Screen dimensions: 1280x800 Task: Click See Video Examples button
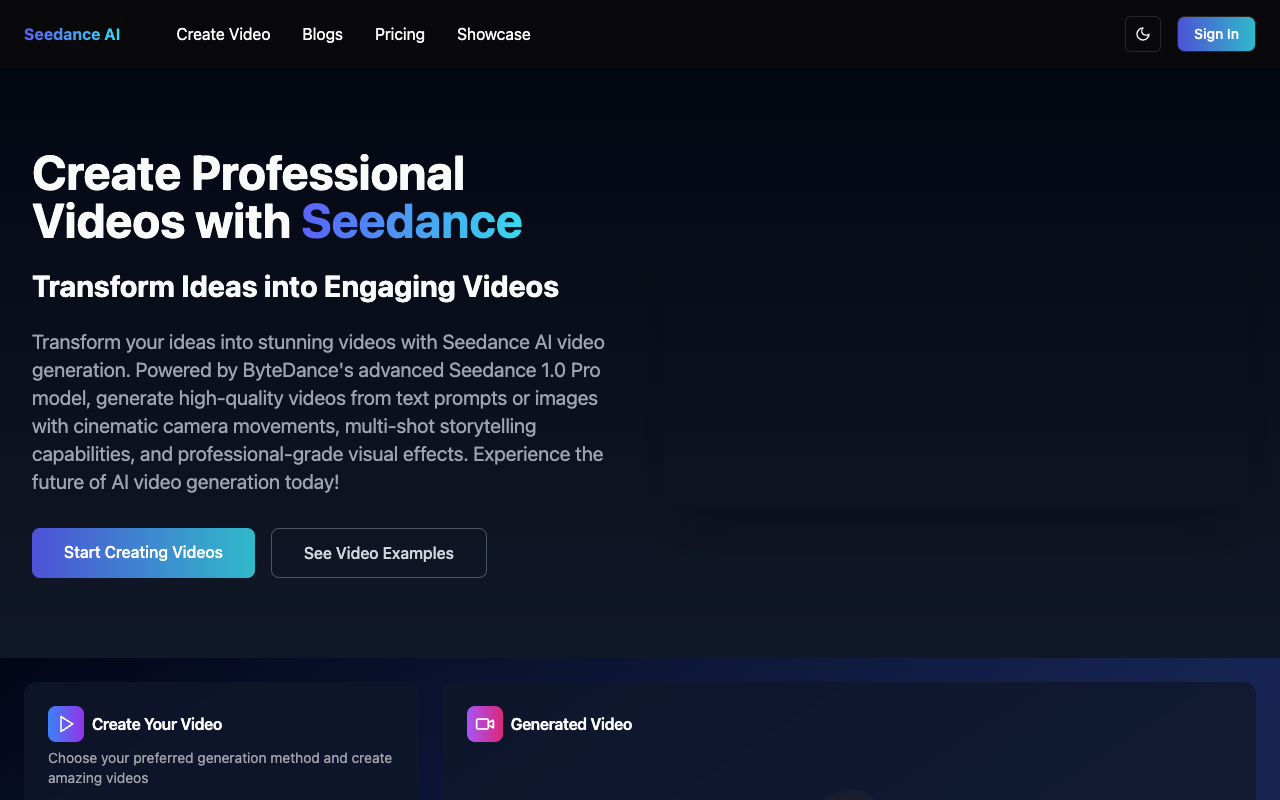click(x=379, y=553)
